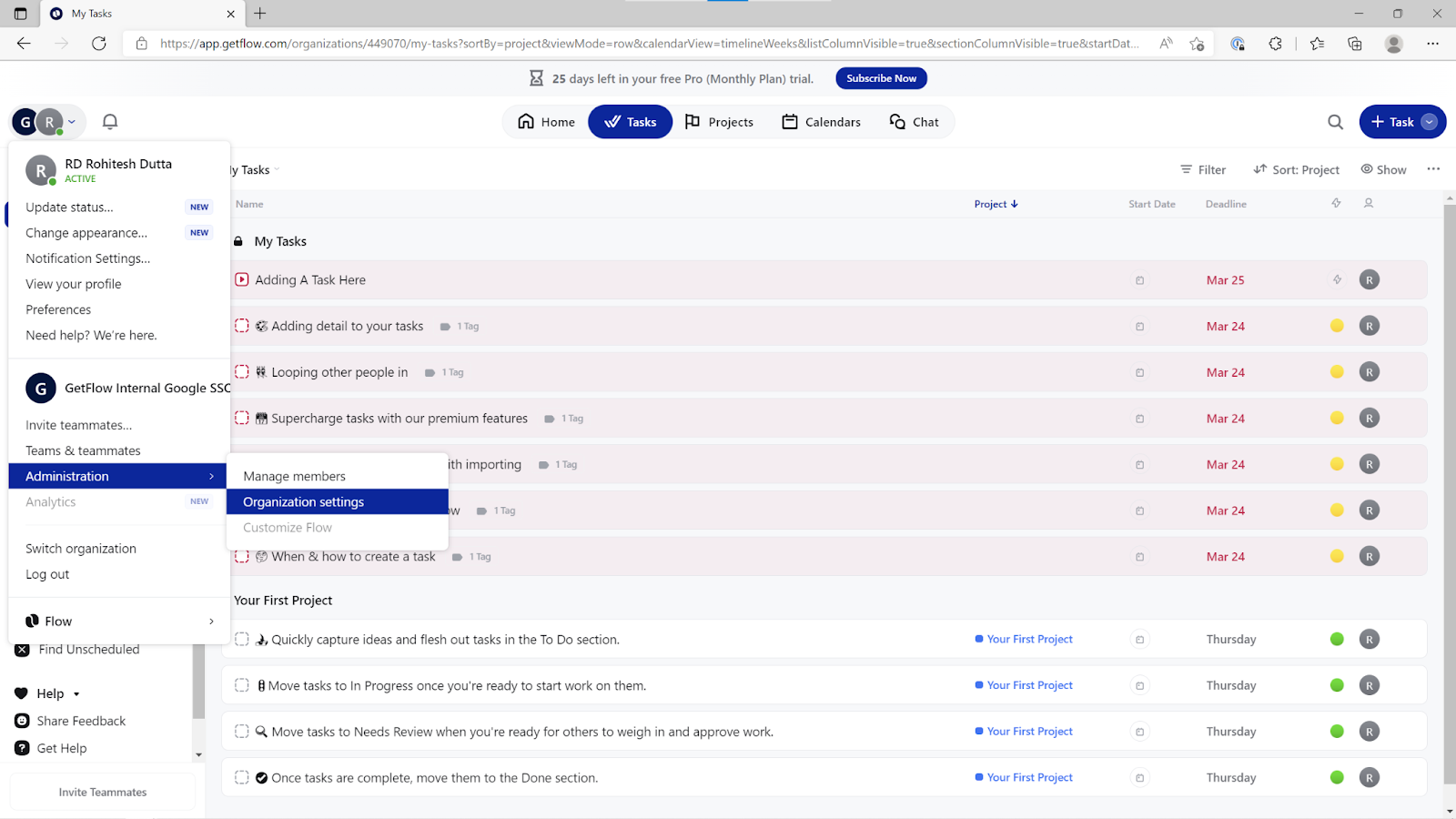Check off 'Quickly capture ideas' task
Viewport: 1456px width, 819px height.
[242, 639]
